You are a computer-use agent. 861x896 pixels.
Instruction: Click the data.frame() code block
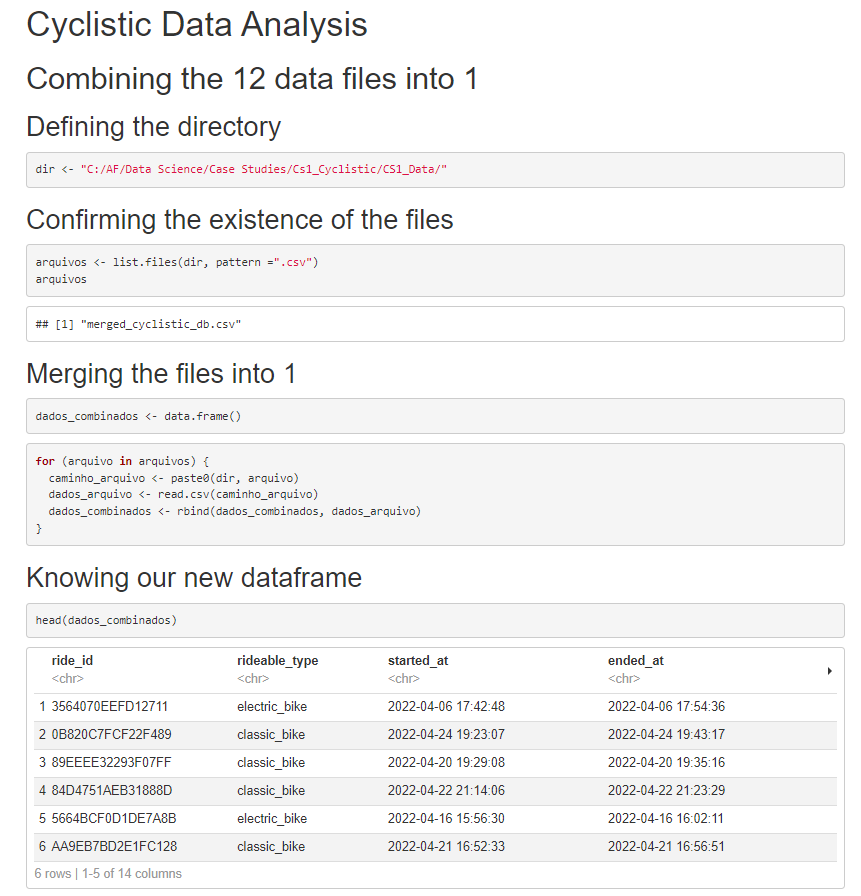pos(435,416)
